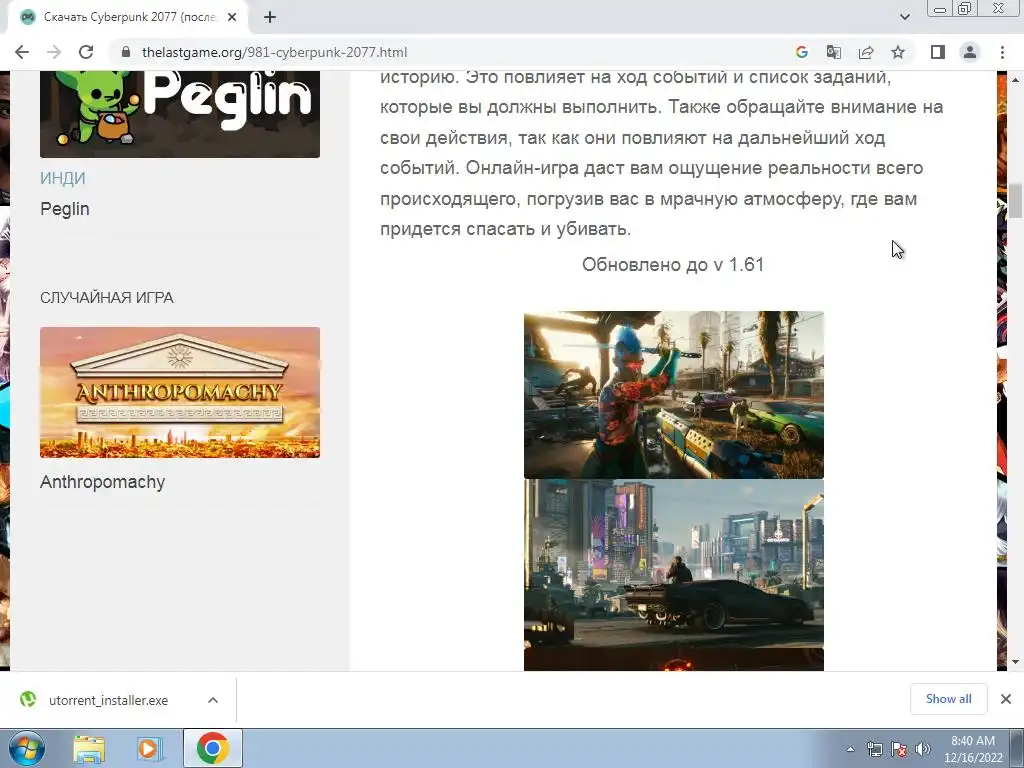1024x768 pixels.
Task: Open the Peglin game banner
Action: (x=180, y=114)
